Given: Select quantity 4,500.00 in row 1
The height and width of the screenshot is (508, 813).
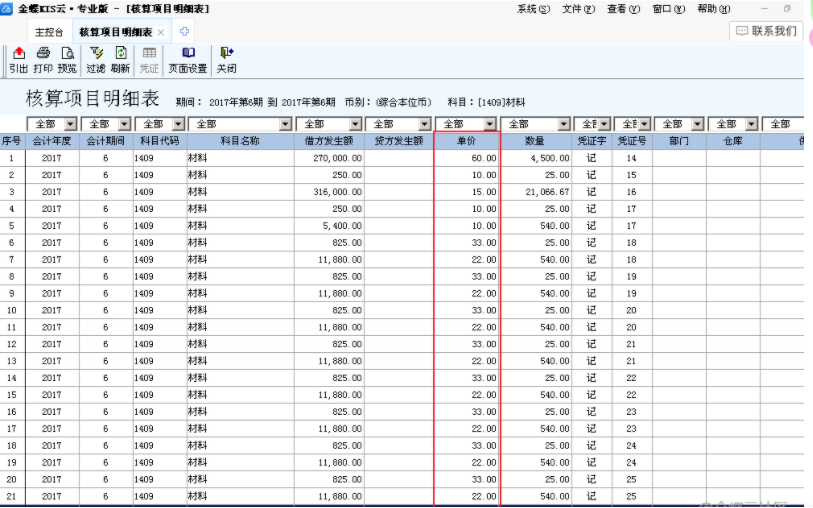Looking at the screenshot, I should 536,158.
